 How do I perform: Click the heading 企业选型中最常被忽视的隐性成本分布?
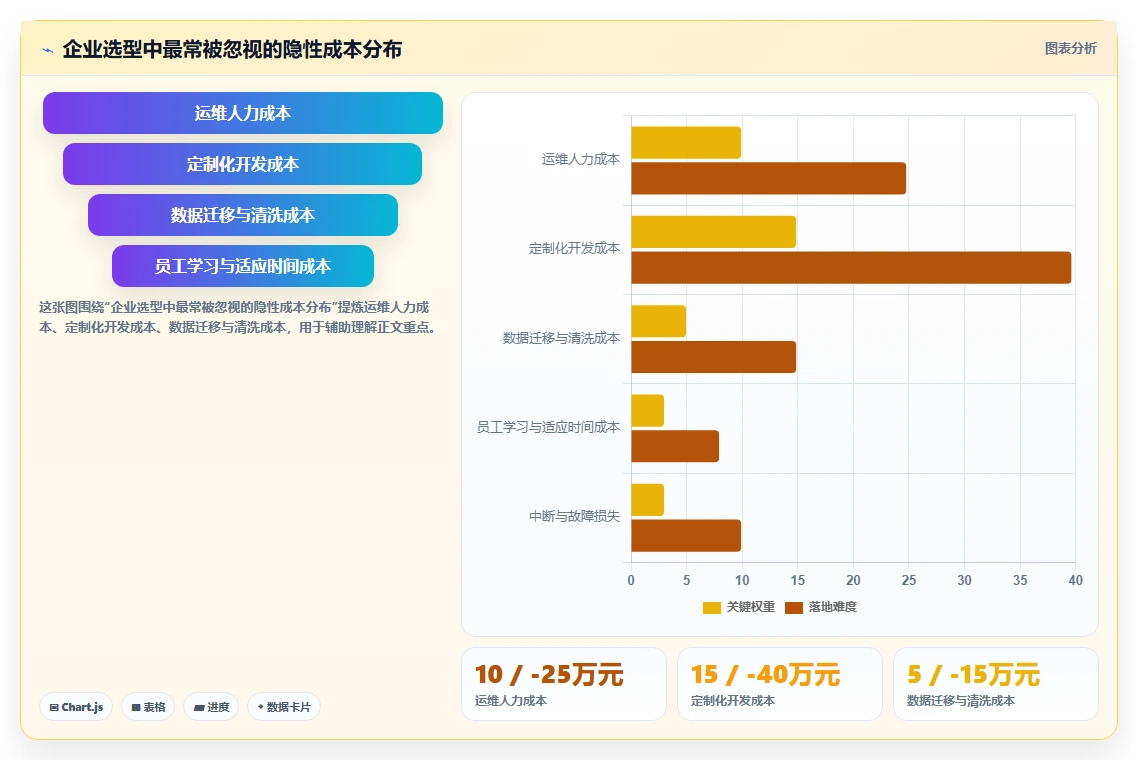pyautogui.click(x=232, y=49)
